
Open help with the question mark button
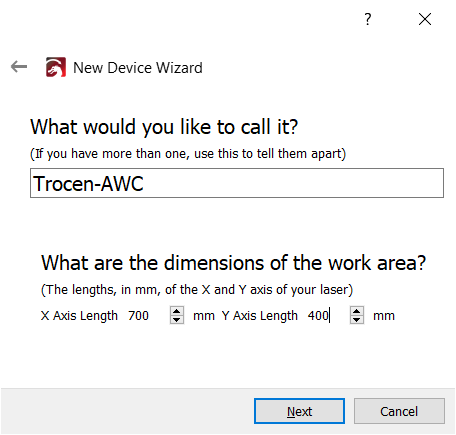click(x=367, y=19)
